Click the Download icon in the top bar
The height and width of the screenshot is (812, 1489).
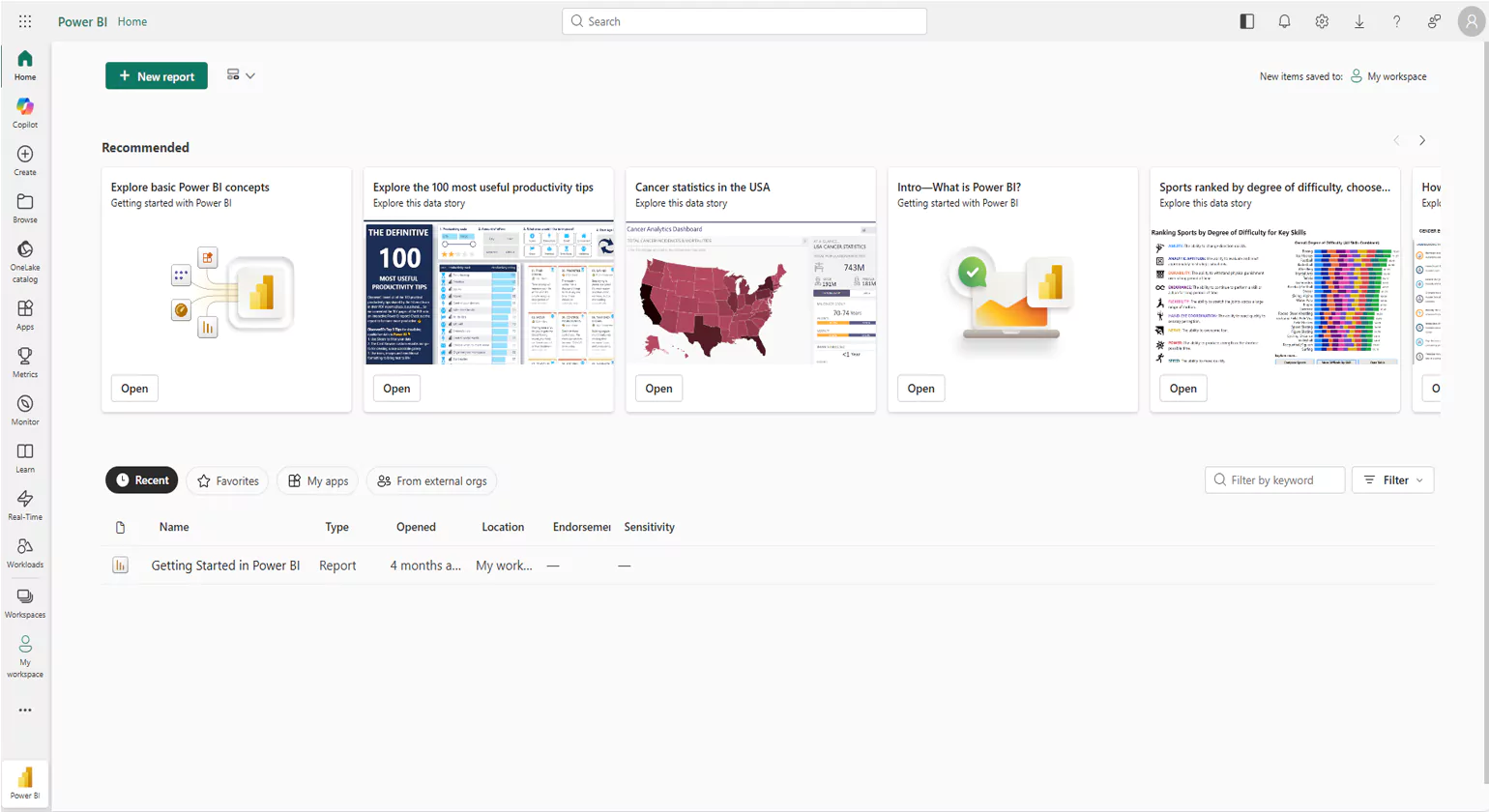click(1358, 20)
